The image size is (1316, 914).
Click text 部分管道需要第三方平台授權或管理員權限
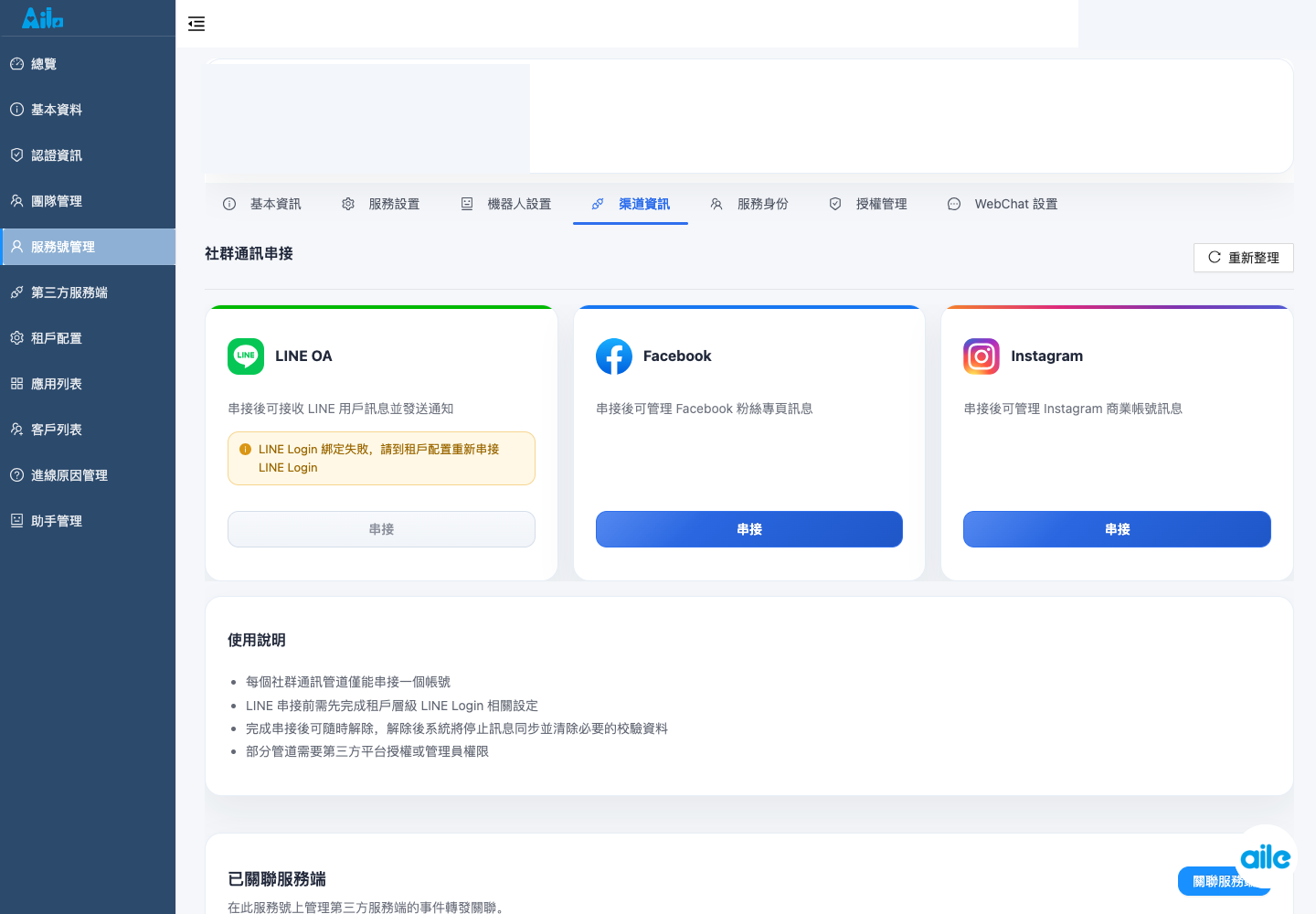point(367,751)
